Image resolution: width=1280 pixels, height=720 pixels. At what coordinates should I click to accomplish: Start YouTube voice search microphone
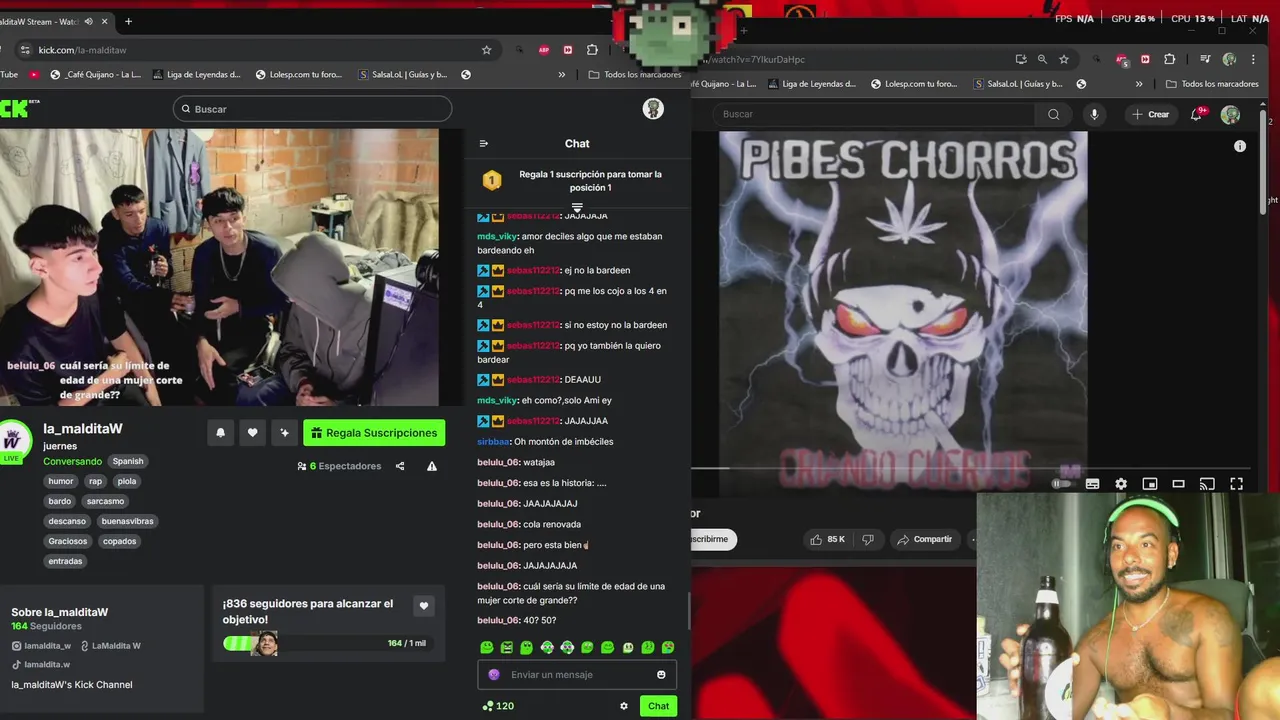pyautogui.click(x=1094, y=114)
